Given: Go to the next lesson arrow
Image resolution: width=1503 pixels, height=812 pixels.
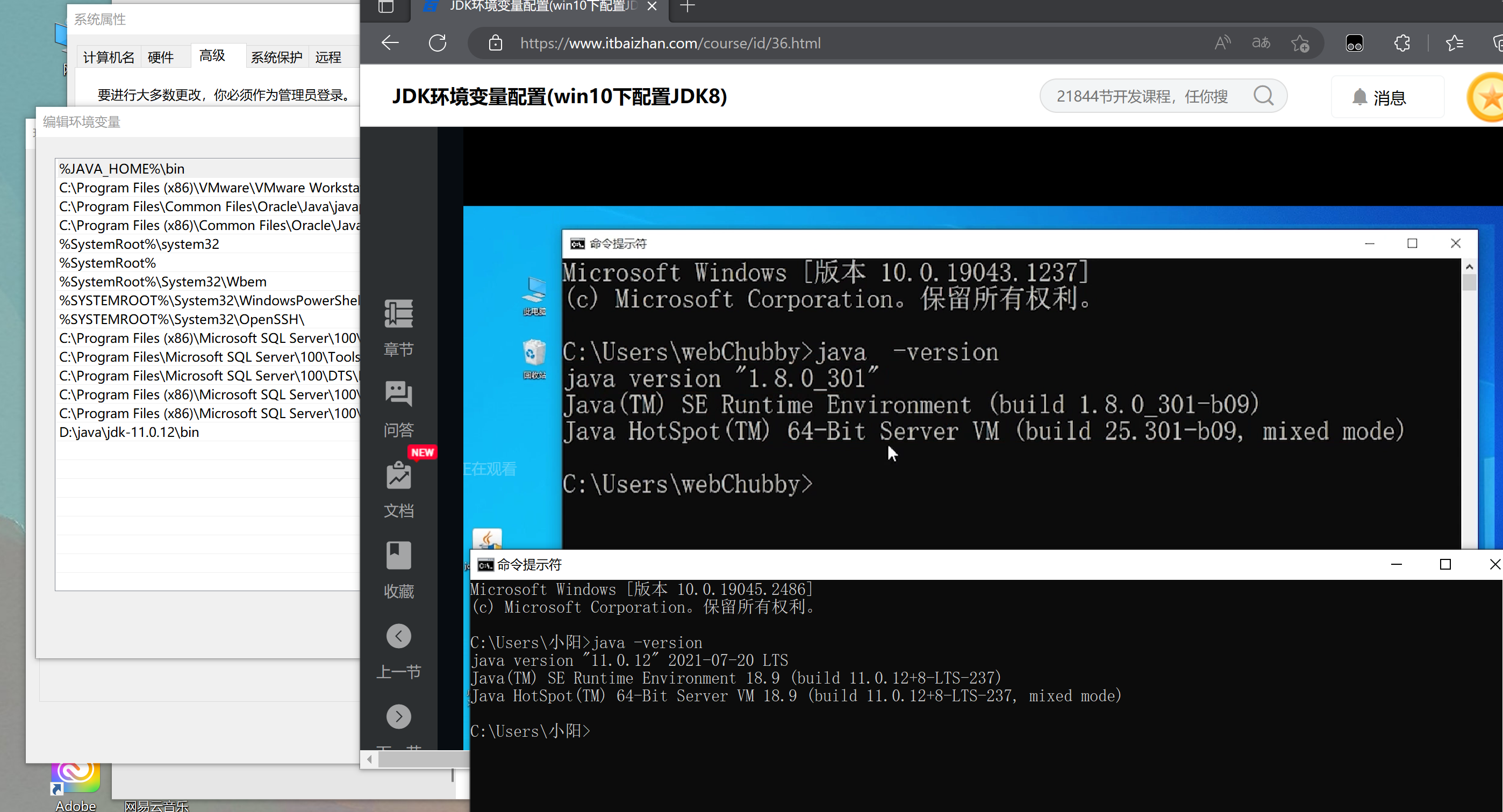Looking at the screenshot, I should (398, 716).
